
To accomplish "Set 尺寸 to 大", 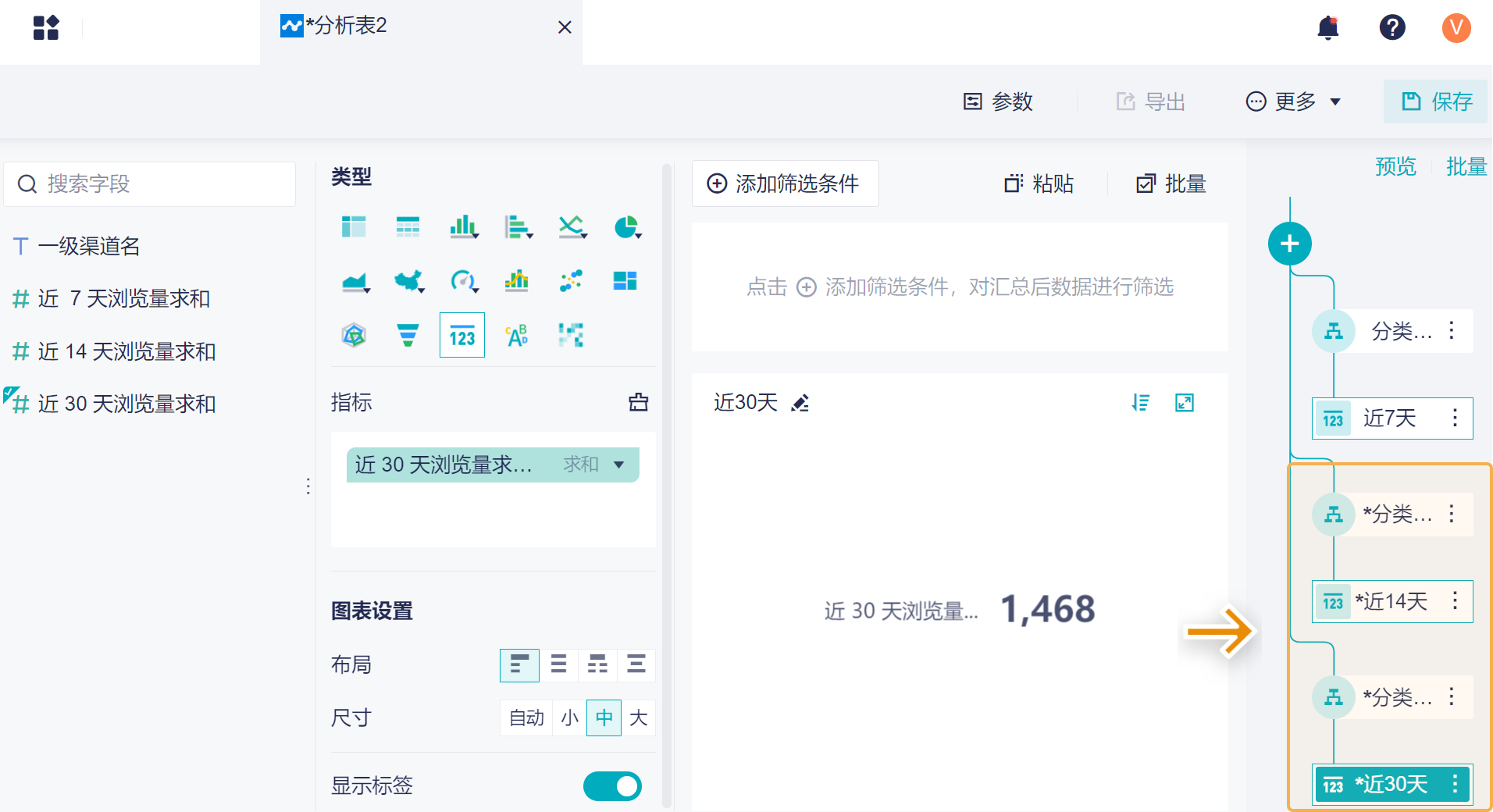I will coord(639,718).
